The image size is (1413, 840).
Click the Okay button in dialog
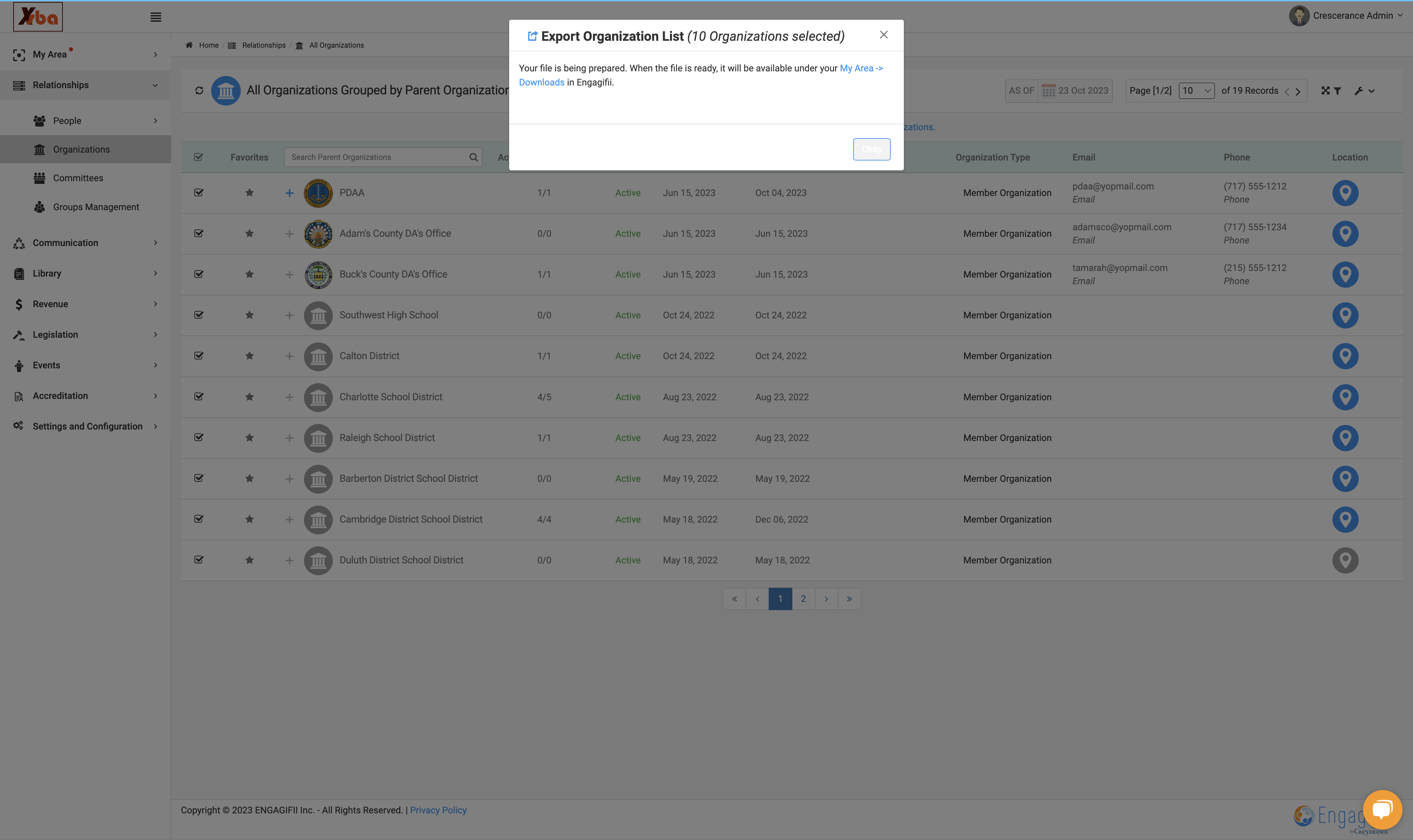[x=872, y=149]
